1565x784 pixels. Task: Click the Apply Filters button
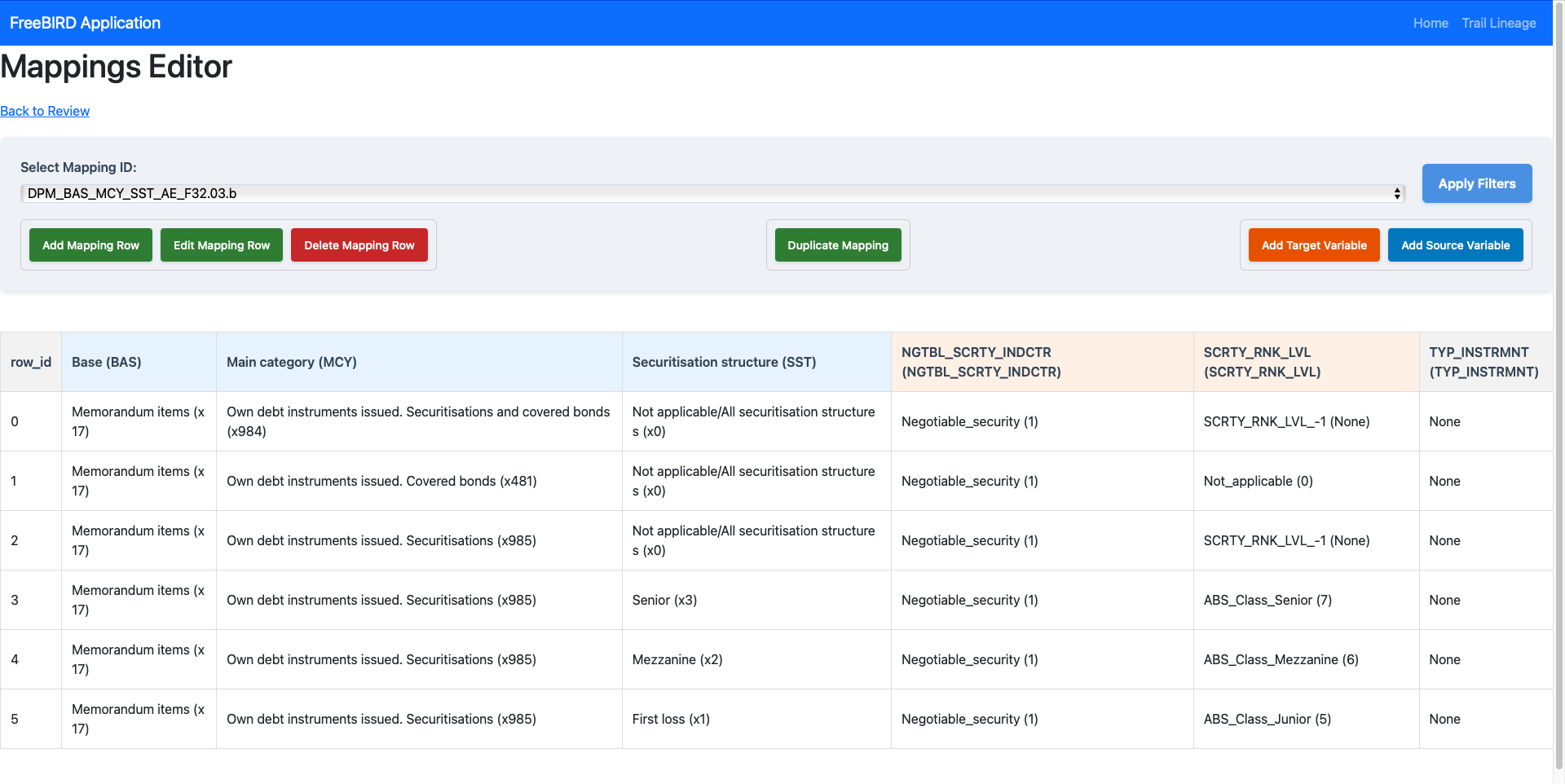pyautogui.click(x=1476, y=184)
